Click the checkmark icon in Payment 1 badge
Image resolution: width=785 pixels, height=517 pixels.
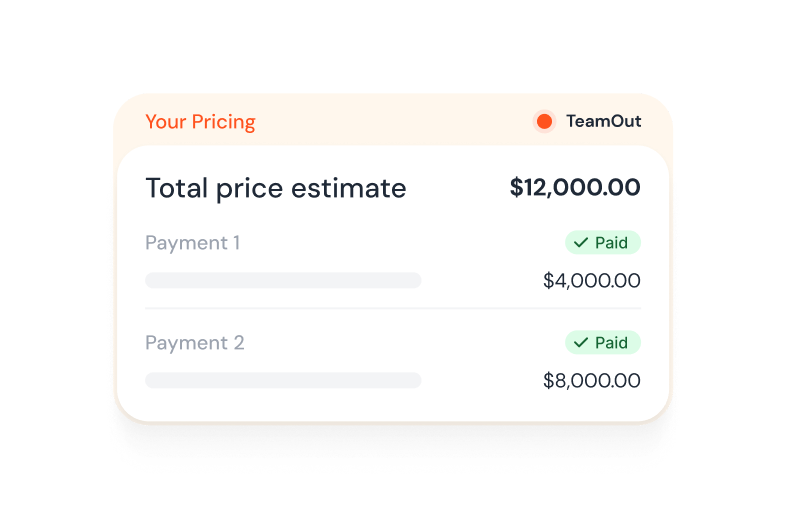tap(580, 243)
